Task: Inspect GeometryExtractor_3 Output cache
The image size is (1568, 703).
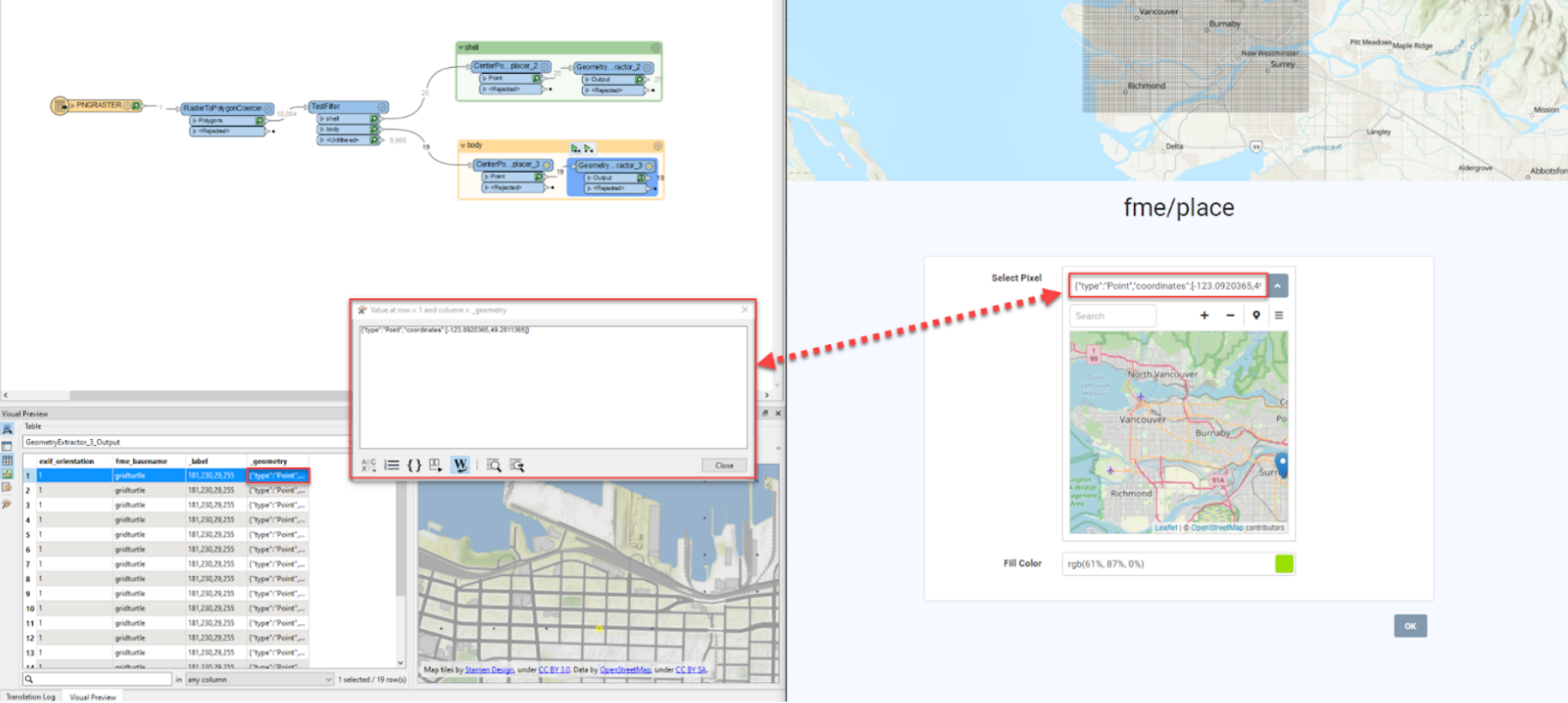Action: [x=641, y=178]
